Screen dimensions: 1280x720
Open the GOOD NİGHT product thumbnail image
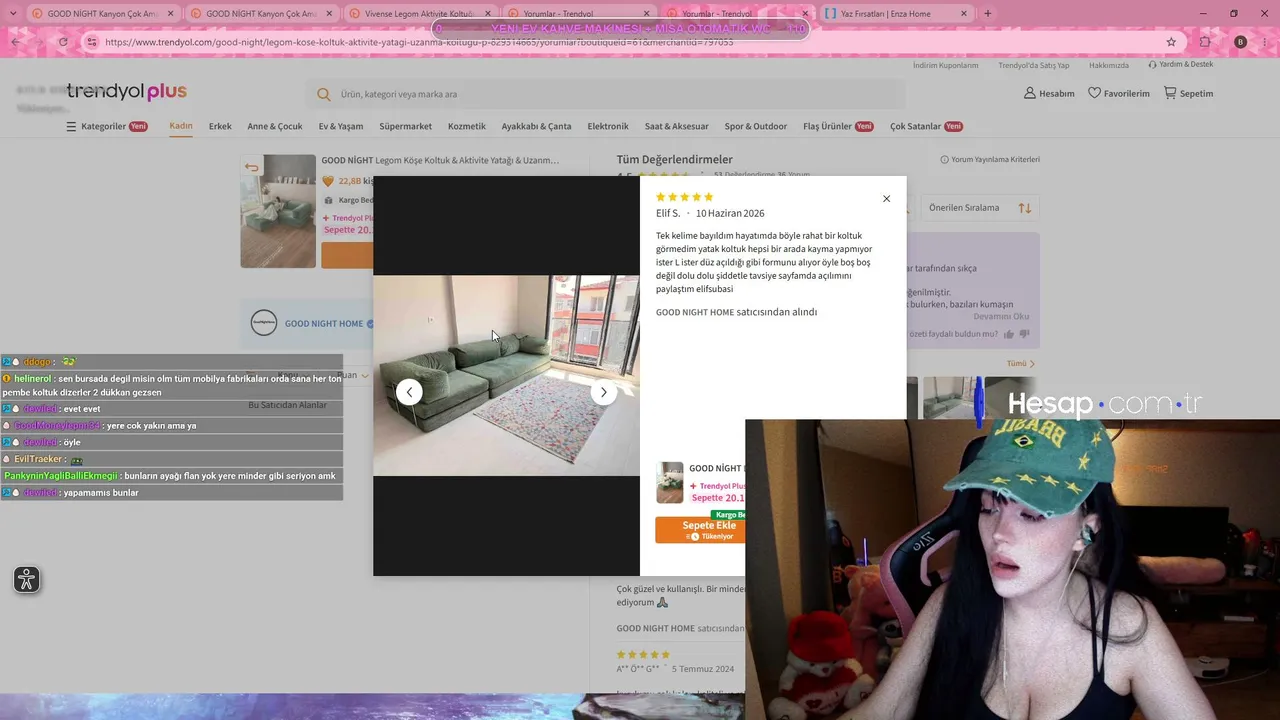pos(278,211)
